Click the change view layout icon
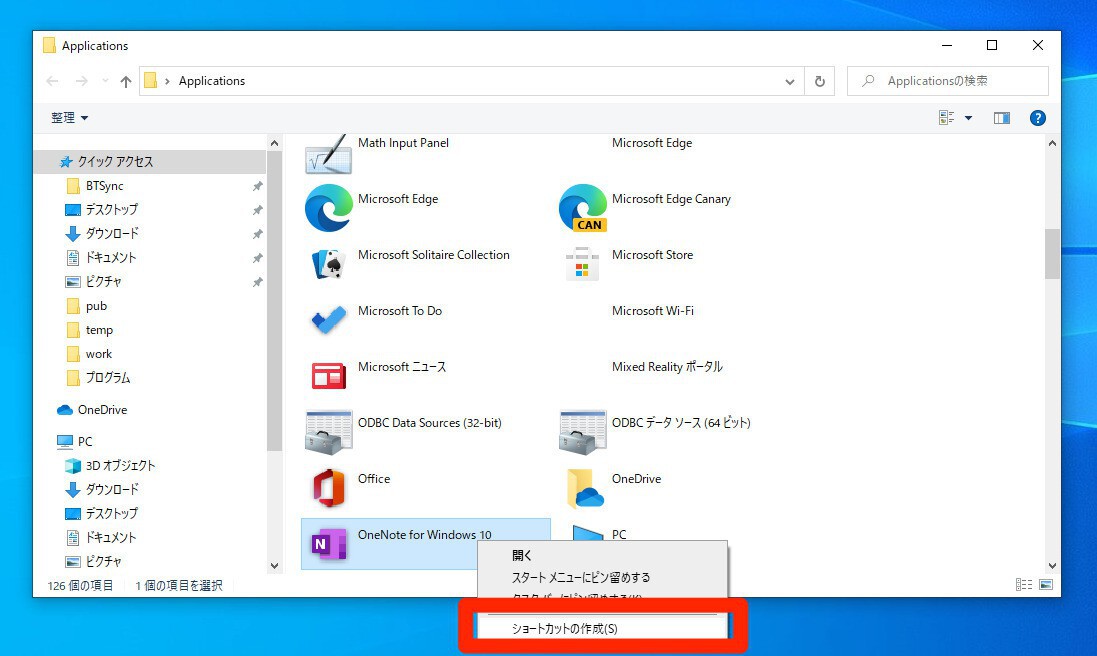The height and width of the screenshot is (656, 1097). (947, 118)
